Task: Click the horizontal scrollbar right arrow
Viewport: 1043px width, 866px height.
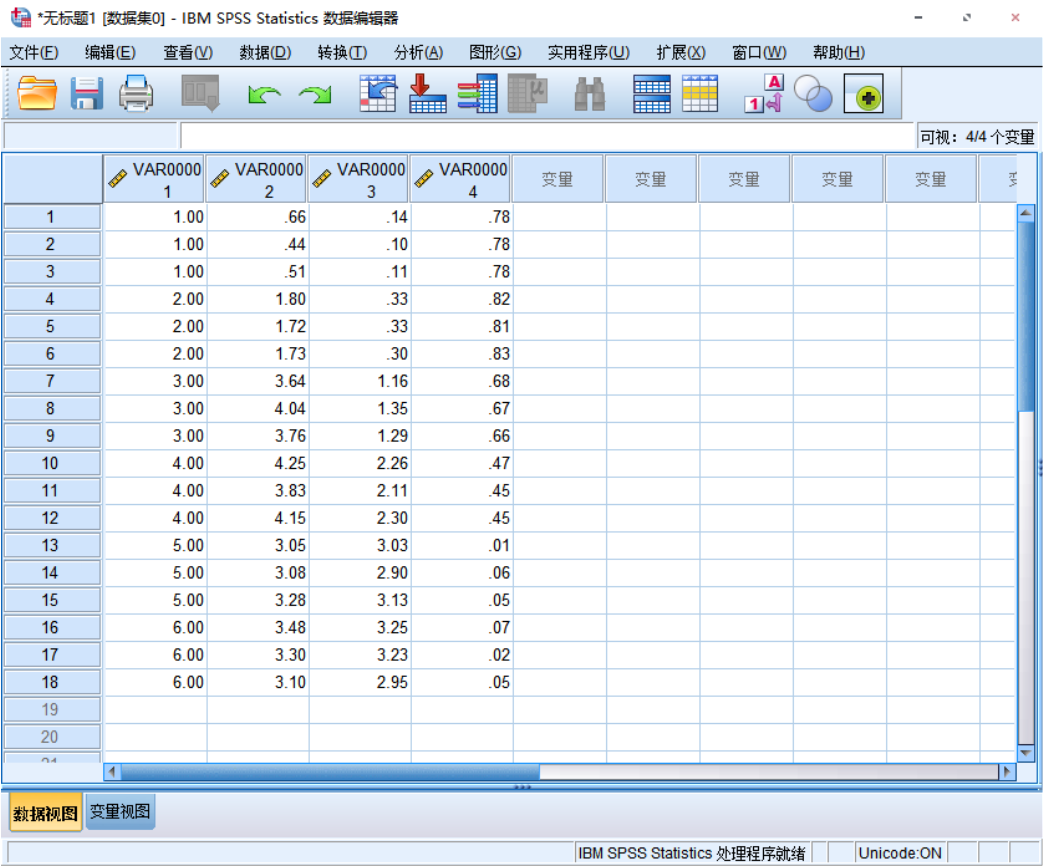Action: click(x=1007, y=772)
